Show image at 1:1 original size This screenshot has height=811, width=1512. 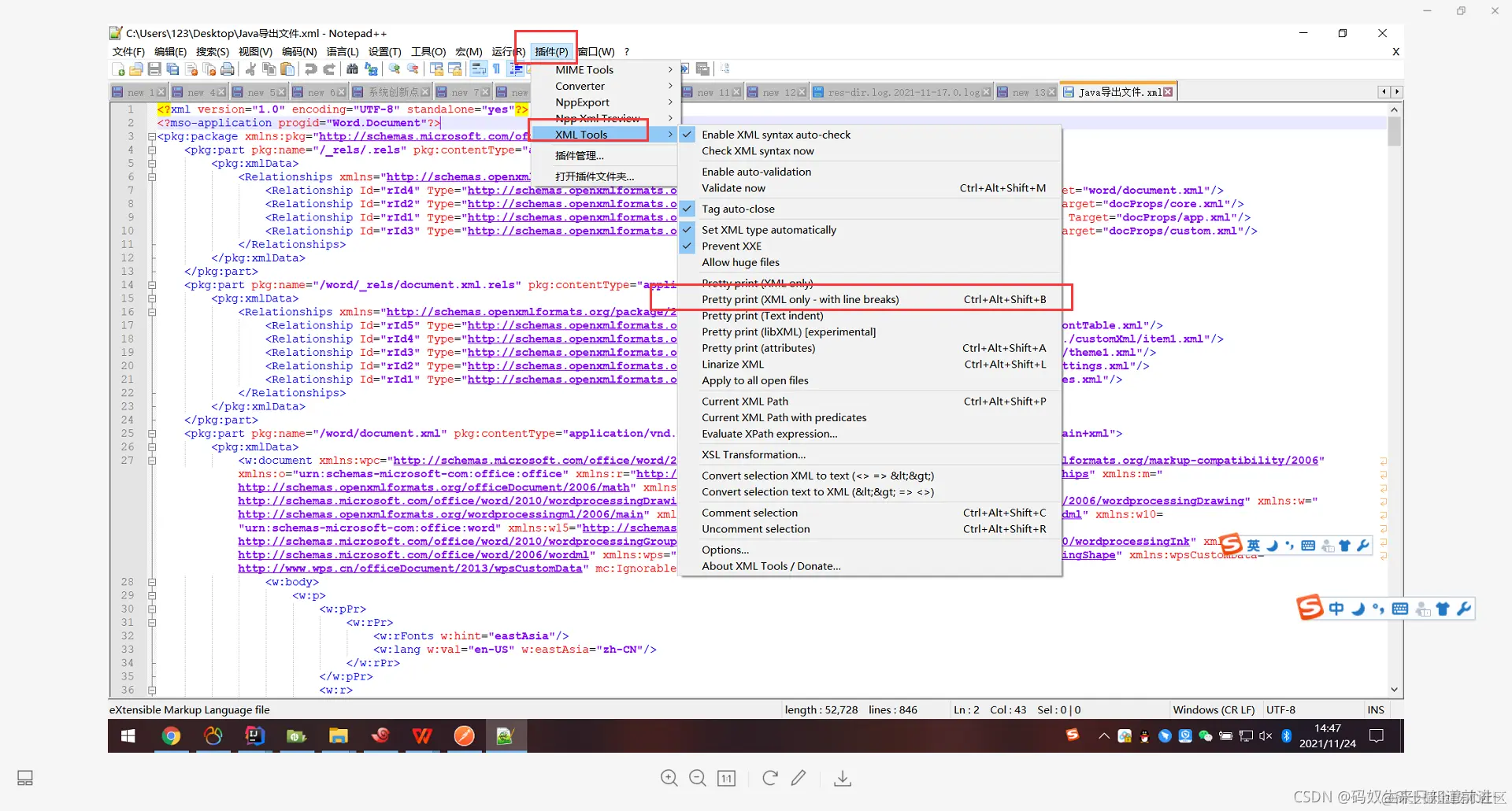(x=726, y=778)
